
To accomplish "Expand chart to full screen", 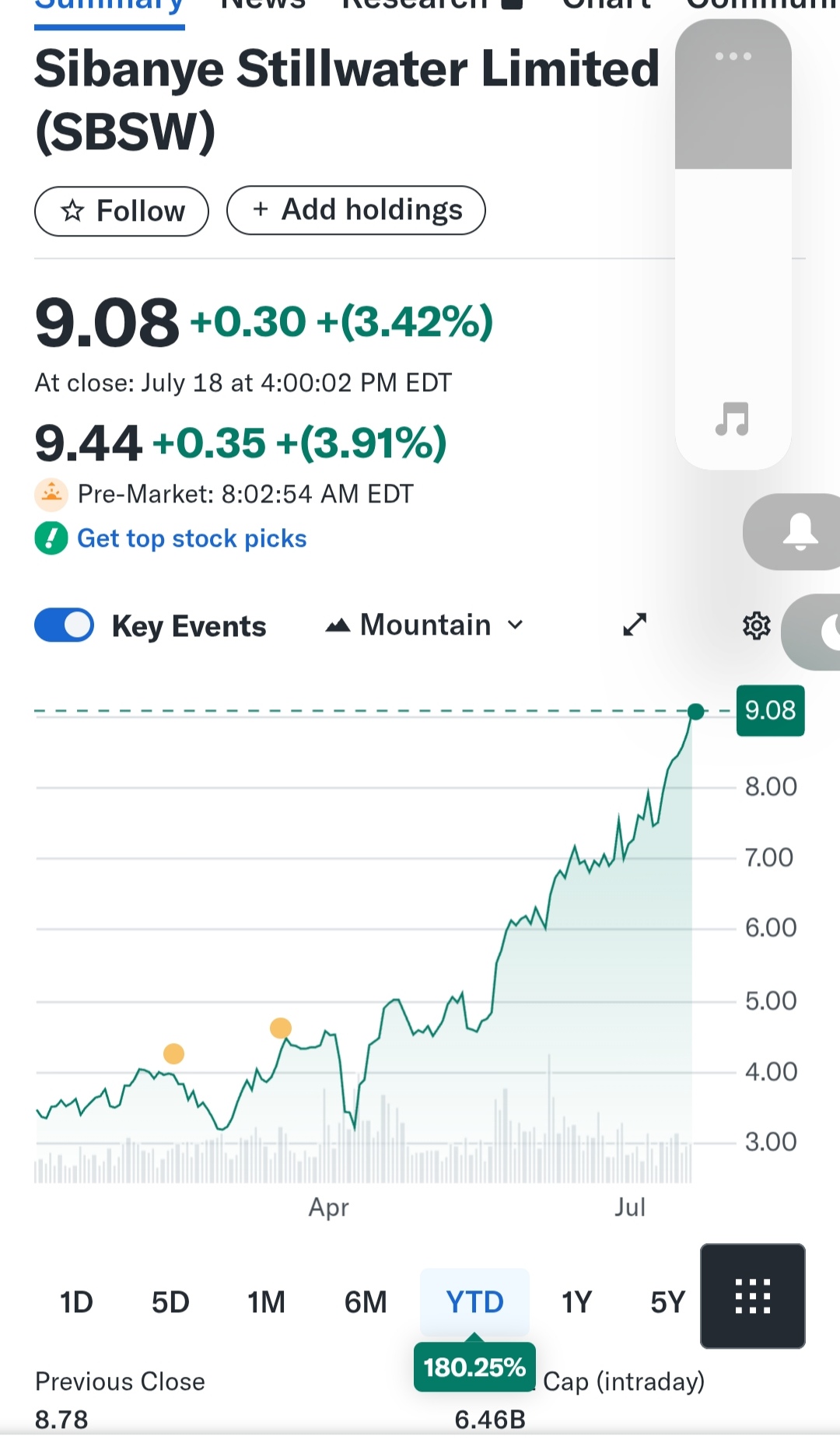I will tap(635, 625).
